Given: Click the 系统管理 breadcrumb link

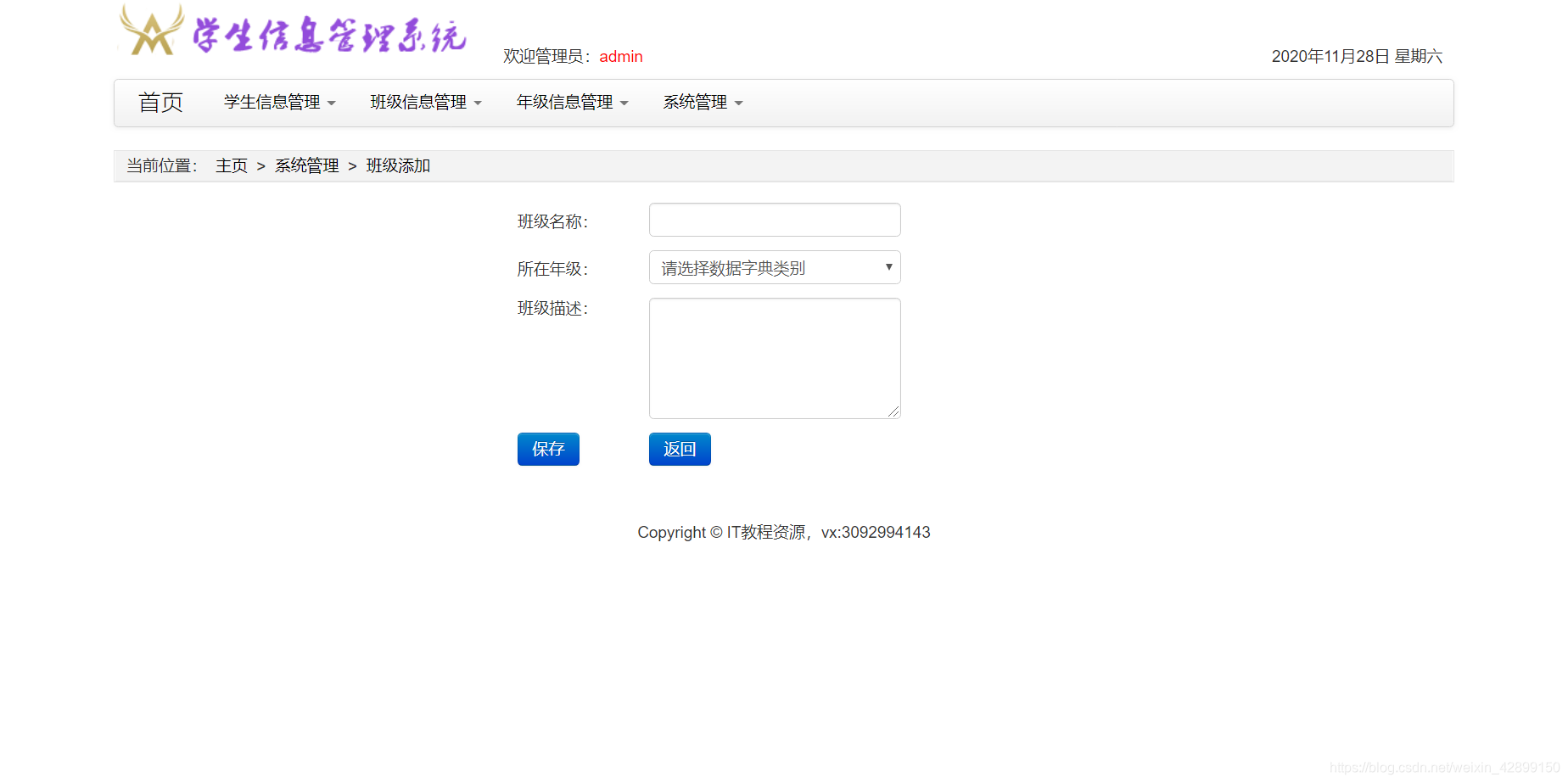Looking at the screenshot, I should point(307,166).
